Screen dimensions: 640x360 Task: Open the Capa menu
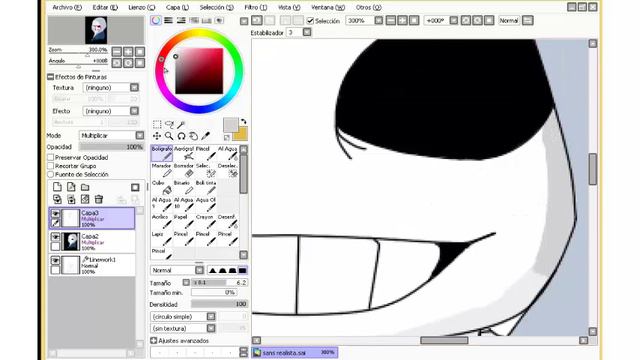(x=177, y=7)
